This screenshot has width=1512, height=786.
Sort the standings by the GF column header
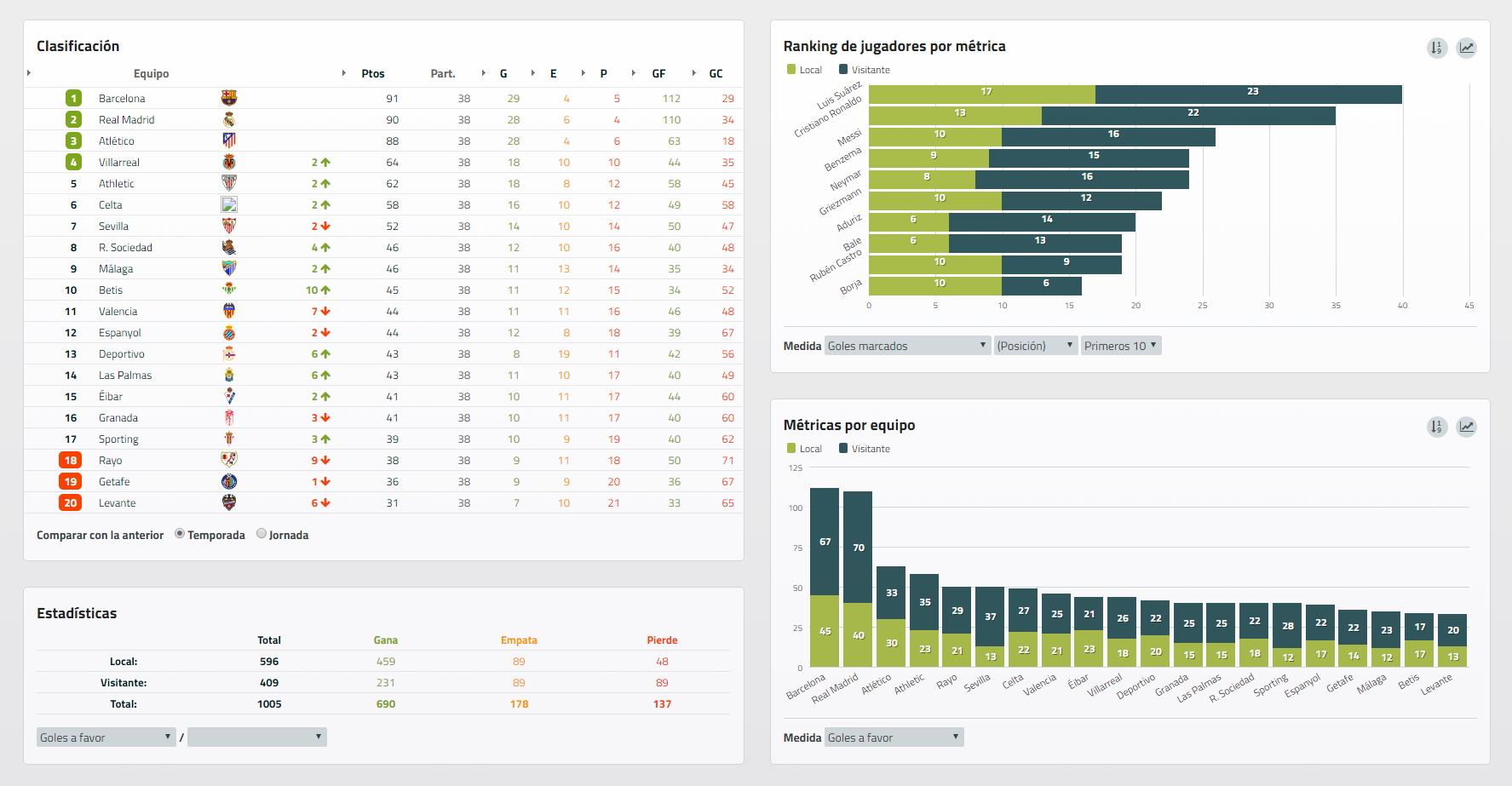(658, 74)
